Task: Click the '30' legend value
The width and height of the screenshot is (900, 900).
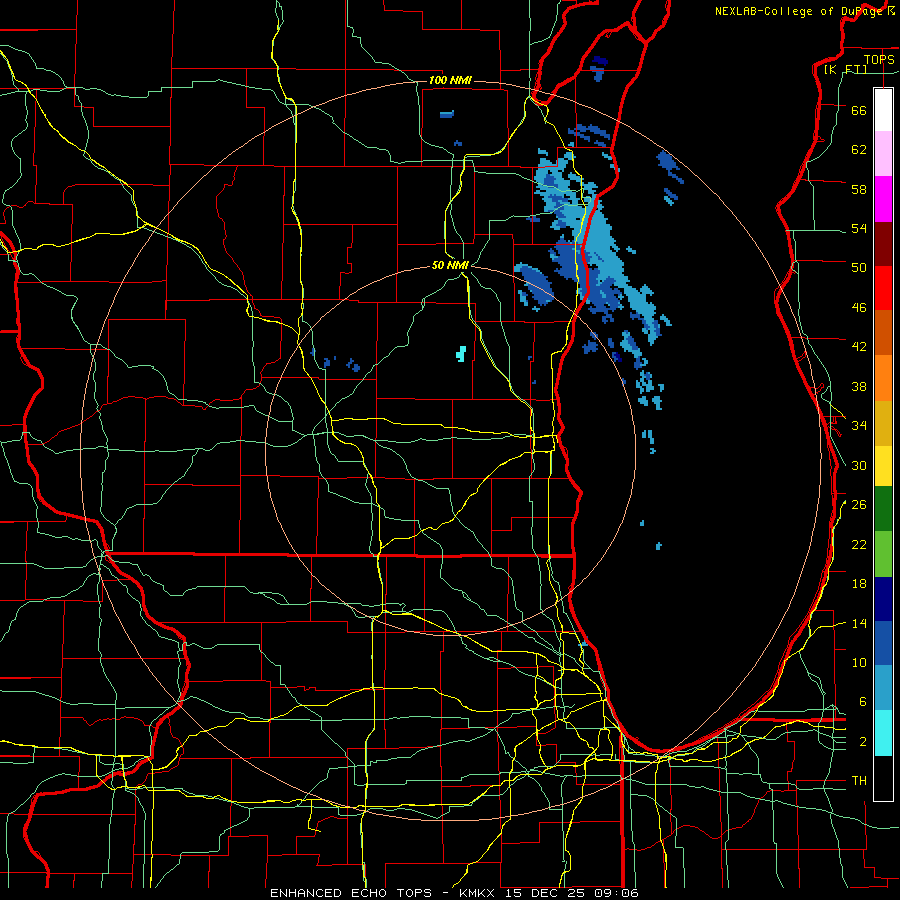Action: (x=859, y=465)
